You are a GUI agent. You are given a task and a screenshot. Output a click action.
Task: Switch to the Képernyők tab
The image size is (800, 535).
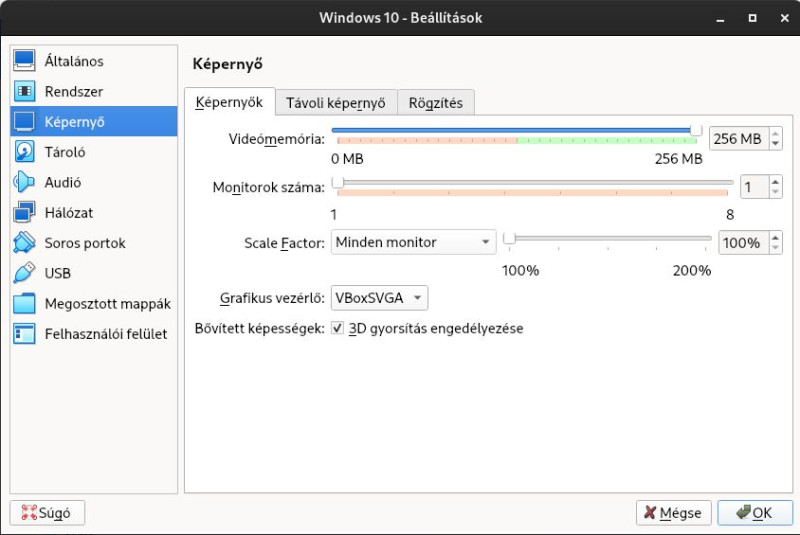230,102
